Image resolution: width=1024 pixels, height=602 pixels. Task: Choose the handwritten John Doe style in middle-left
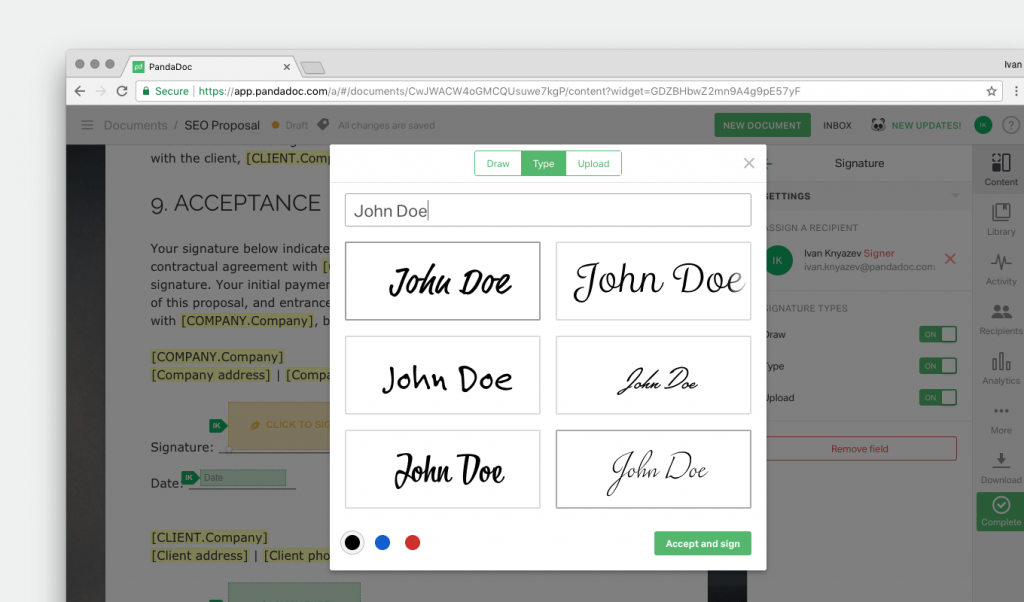(443, 375)
